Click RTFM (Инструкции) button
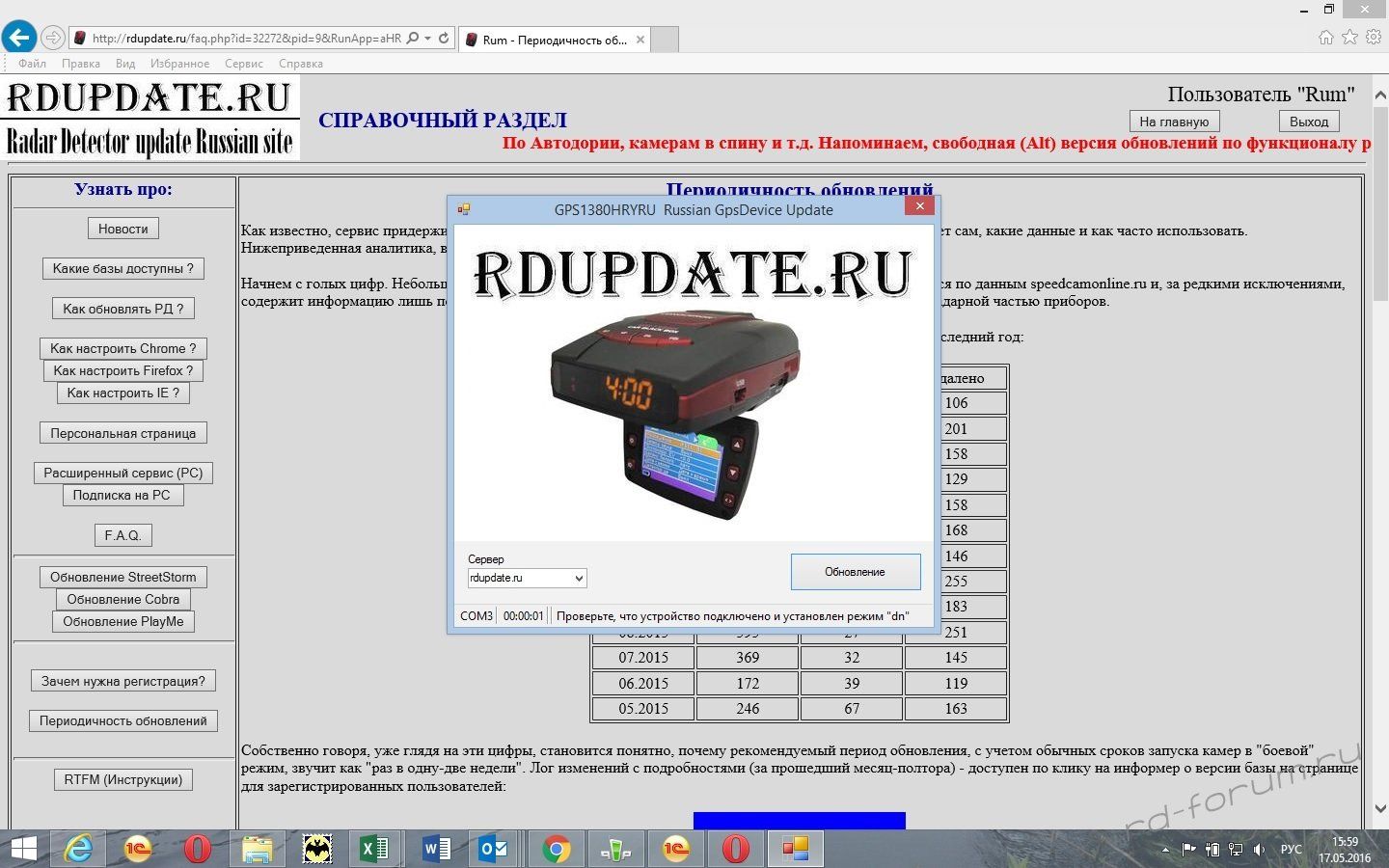 123,779
